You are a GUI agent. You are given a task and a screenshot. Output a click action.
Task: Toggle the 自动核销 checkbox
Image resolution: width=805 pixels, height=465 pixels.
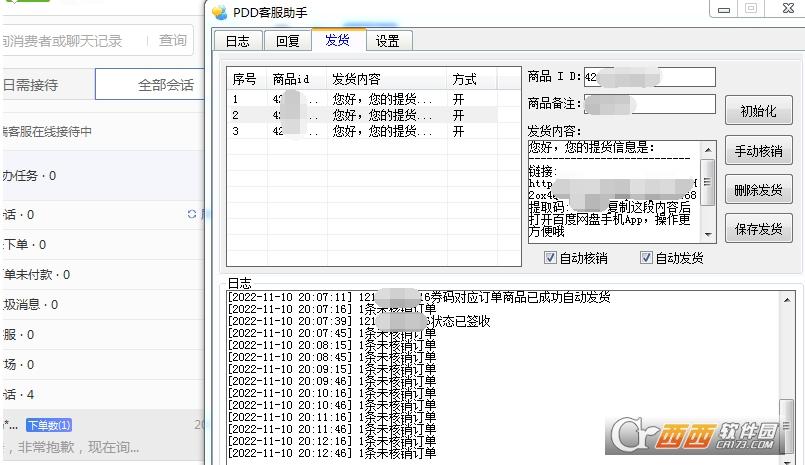[550, 258]
